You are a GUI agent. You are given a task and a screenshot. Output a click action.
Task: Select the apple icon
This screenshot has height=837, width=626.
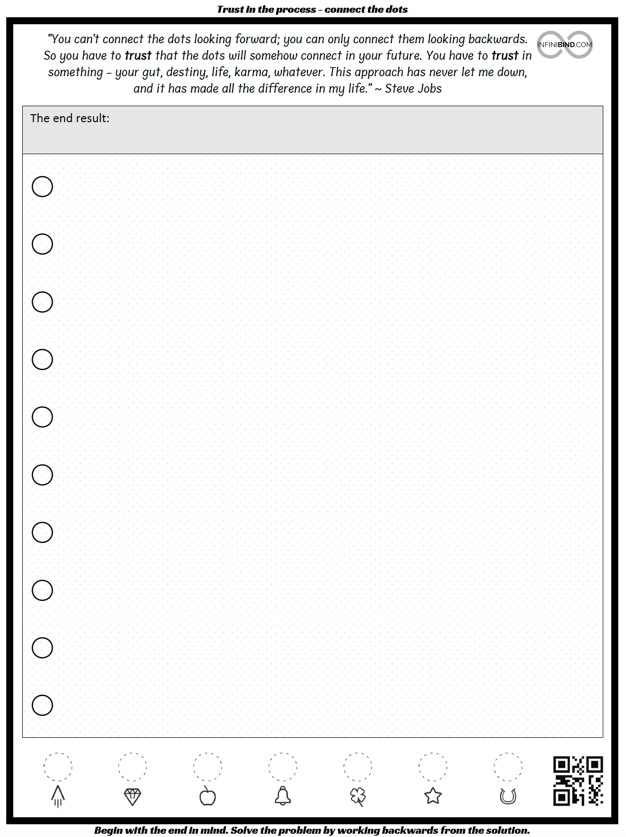(x=208, y=795)
